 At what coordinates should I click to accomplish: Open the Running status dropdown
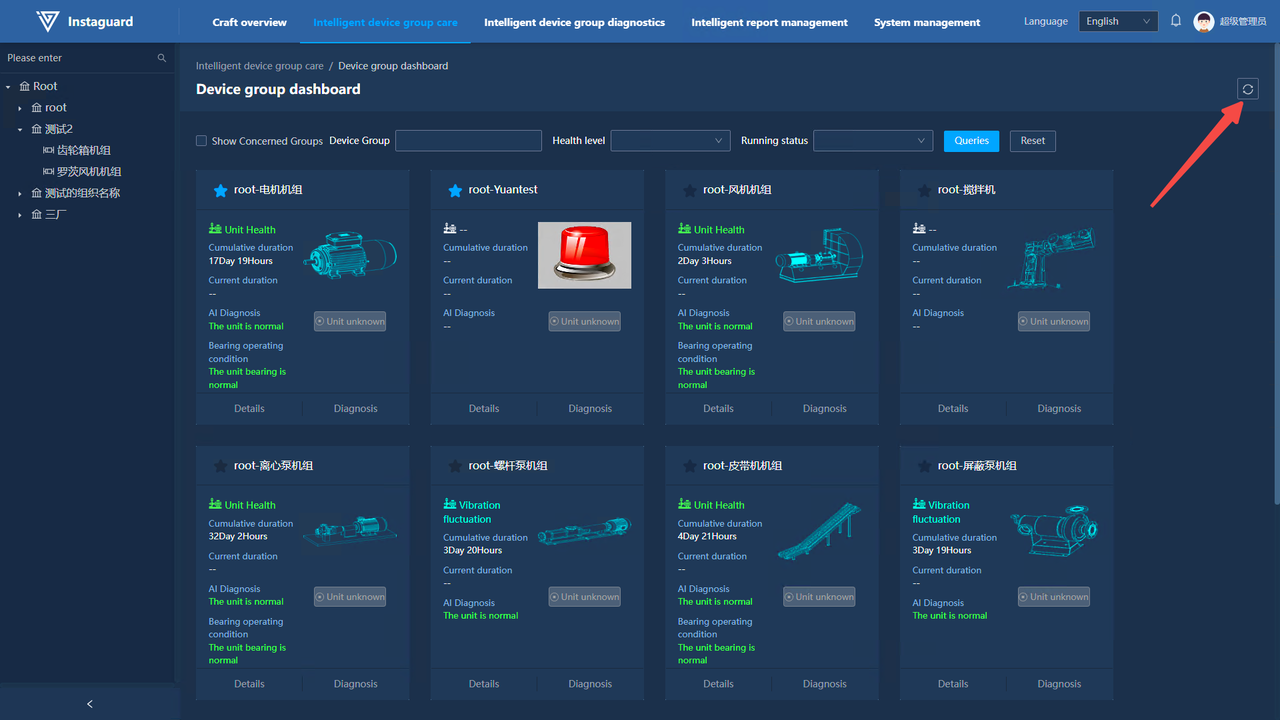tap(873, 141)
